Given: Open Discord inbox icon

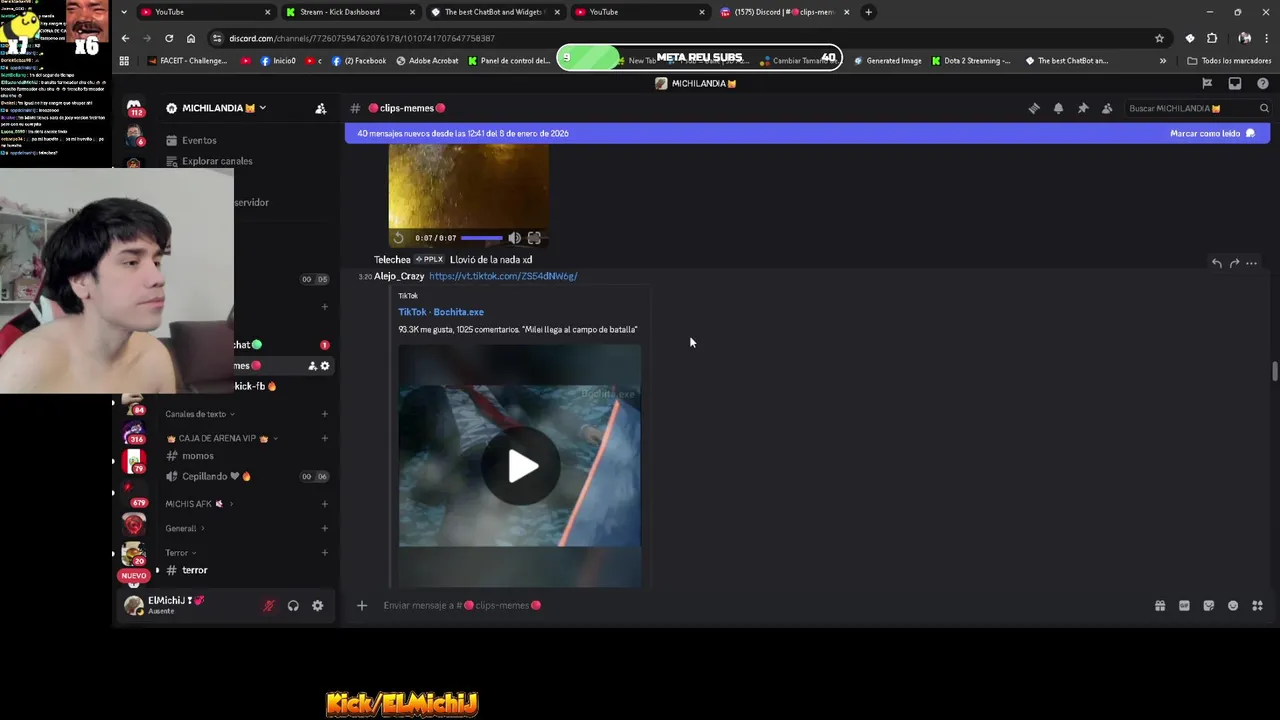Looking at the screenshot, I should click(1235, 83).
